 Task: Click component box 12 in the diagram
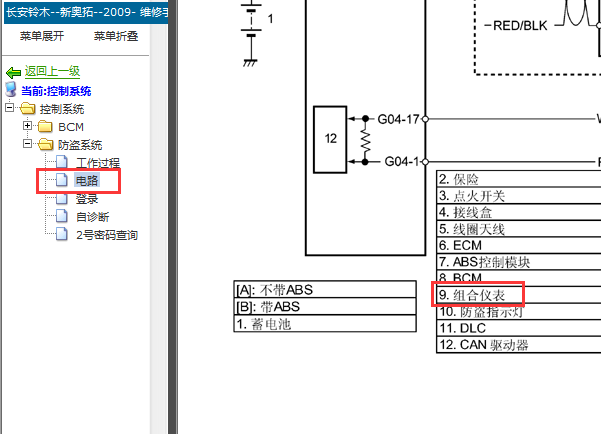tap(330, 140)
